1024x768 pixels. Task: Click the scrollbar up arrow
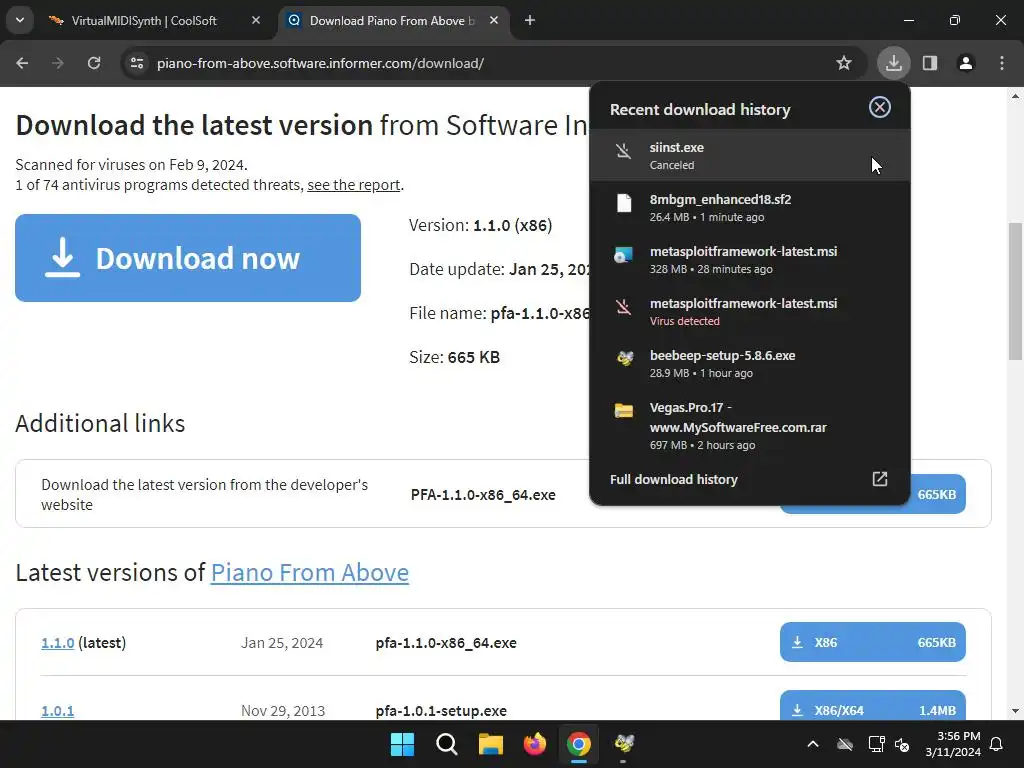pos(1015,96)
